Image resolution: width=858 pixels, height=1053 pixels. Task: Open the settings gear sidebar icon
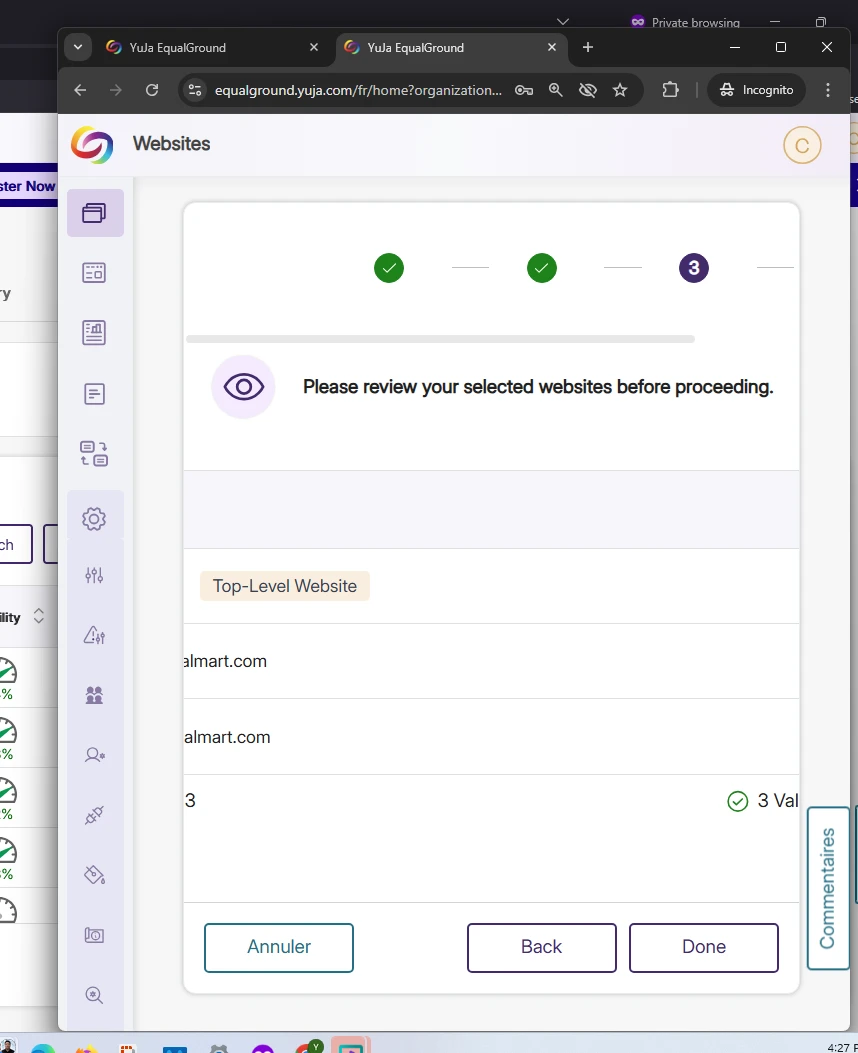94,518
